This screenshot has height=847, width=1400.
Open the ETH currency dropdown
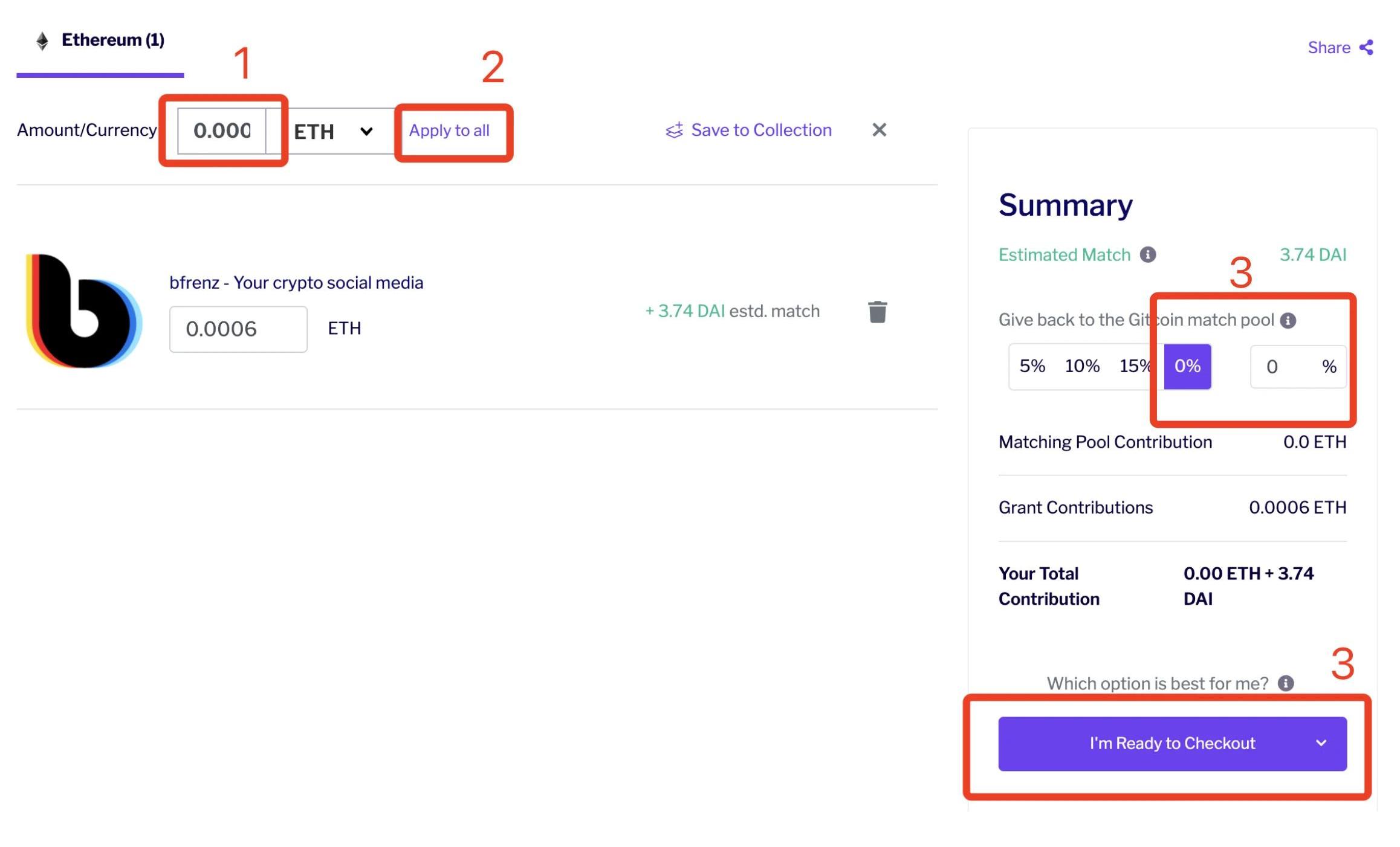click(x=333, y=131)
